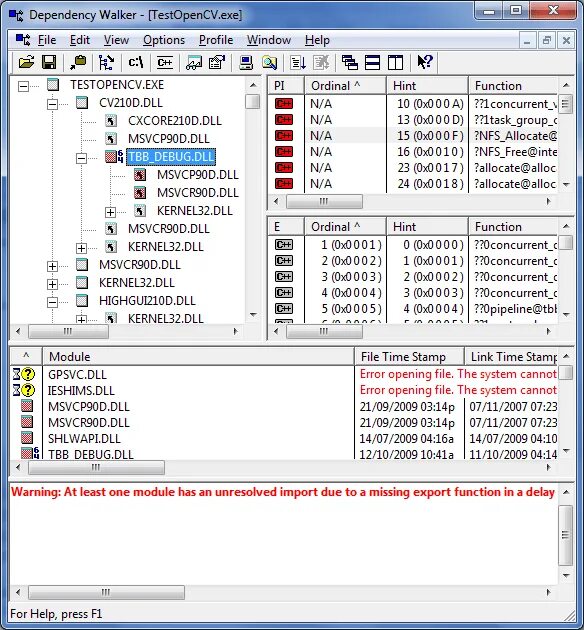This screenshot has height=630, width=584.
Task: Sort imports by Ordinal column header
Action: [x=345, y=86]
